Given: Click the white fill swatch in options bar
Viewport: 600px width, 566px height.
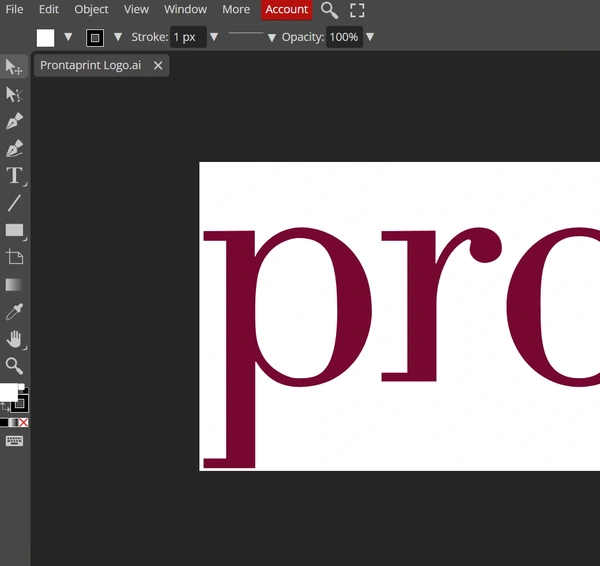Looking at the screenshot, I should (x=46, y=38).
